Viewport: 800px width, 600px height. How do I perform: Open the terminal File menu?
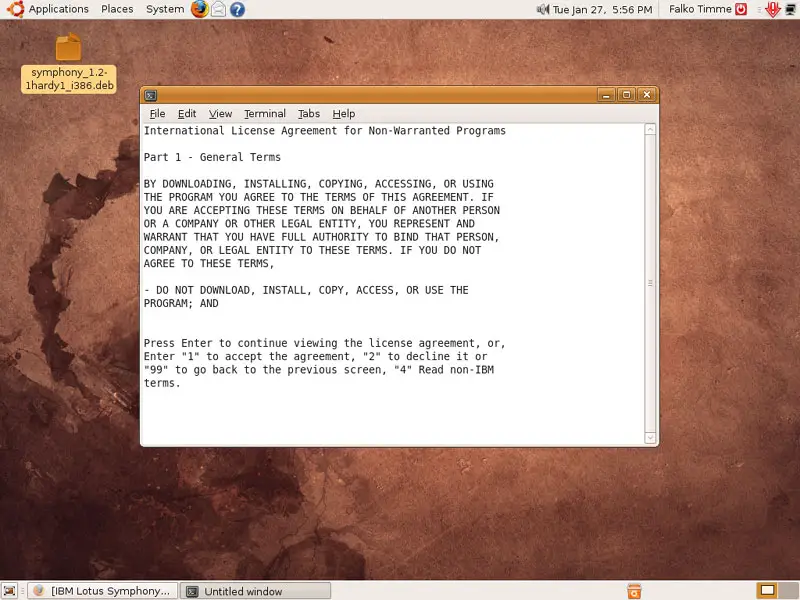click(x=157, y=114)
